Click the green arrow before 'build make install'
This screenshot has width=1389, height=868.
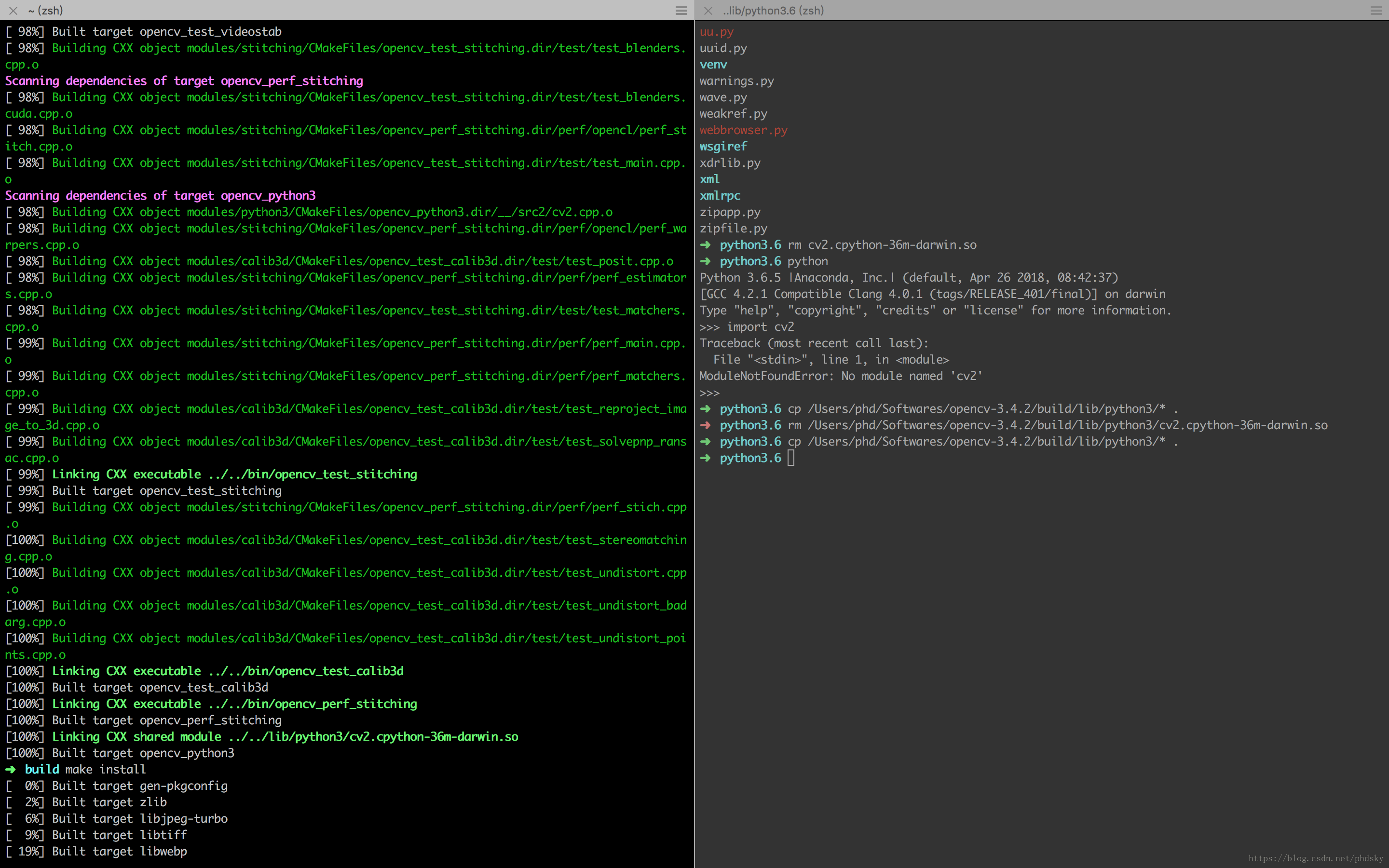point(10,769)
